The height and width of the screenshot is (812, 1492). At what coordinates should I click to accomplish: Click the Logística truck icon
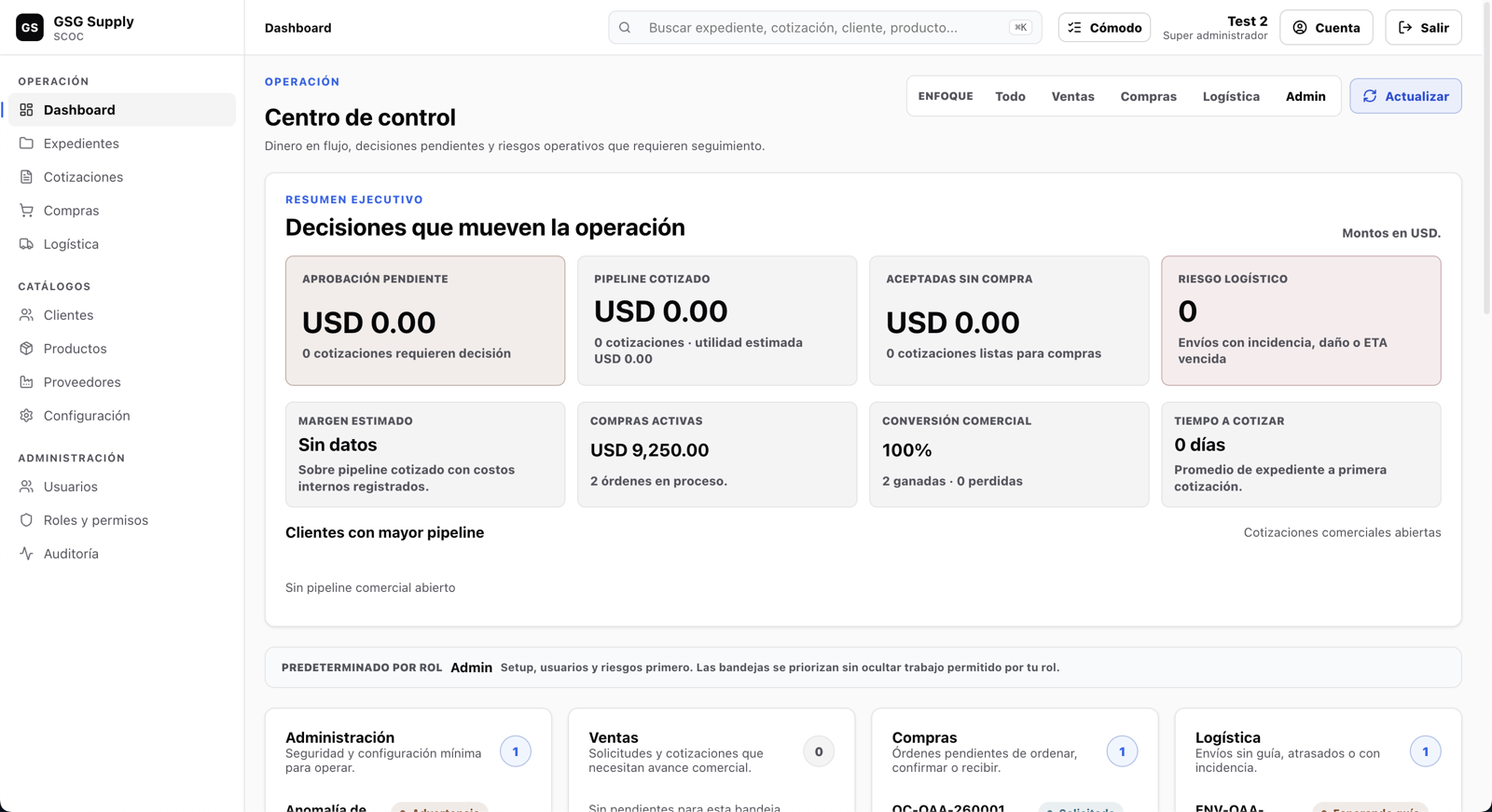coord(26,244)
